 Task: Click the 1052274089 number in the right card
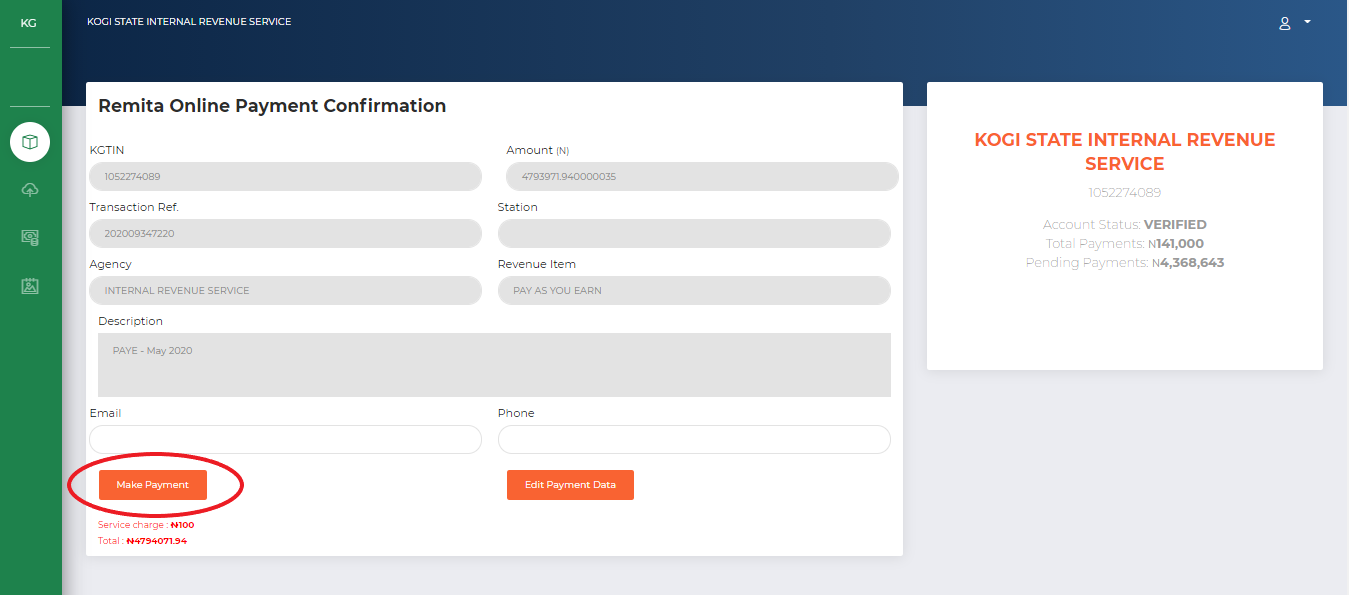tap(1125, 193)
